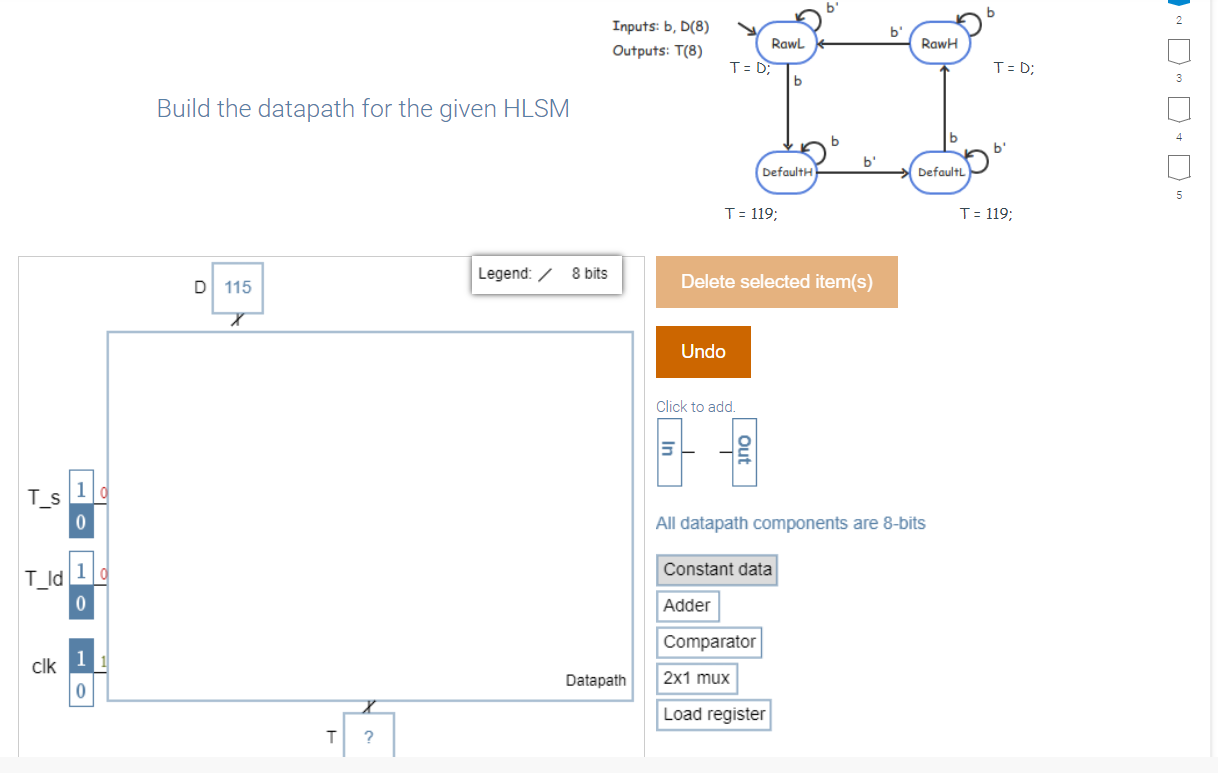Add a 2x1 mux component

pos(696,678)
